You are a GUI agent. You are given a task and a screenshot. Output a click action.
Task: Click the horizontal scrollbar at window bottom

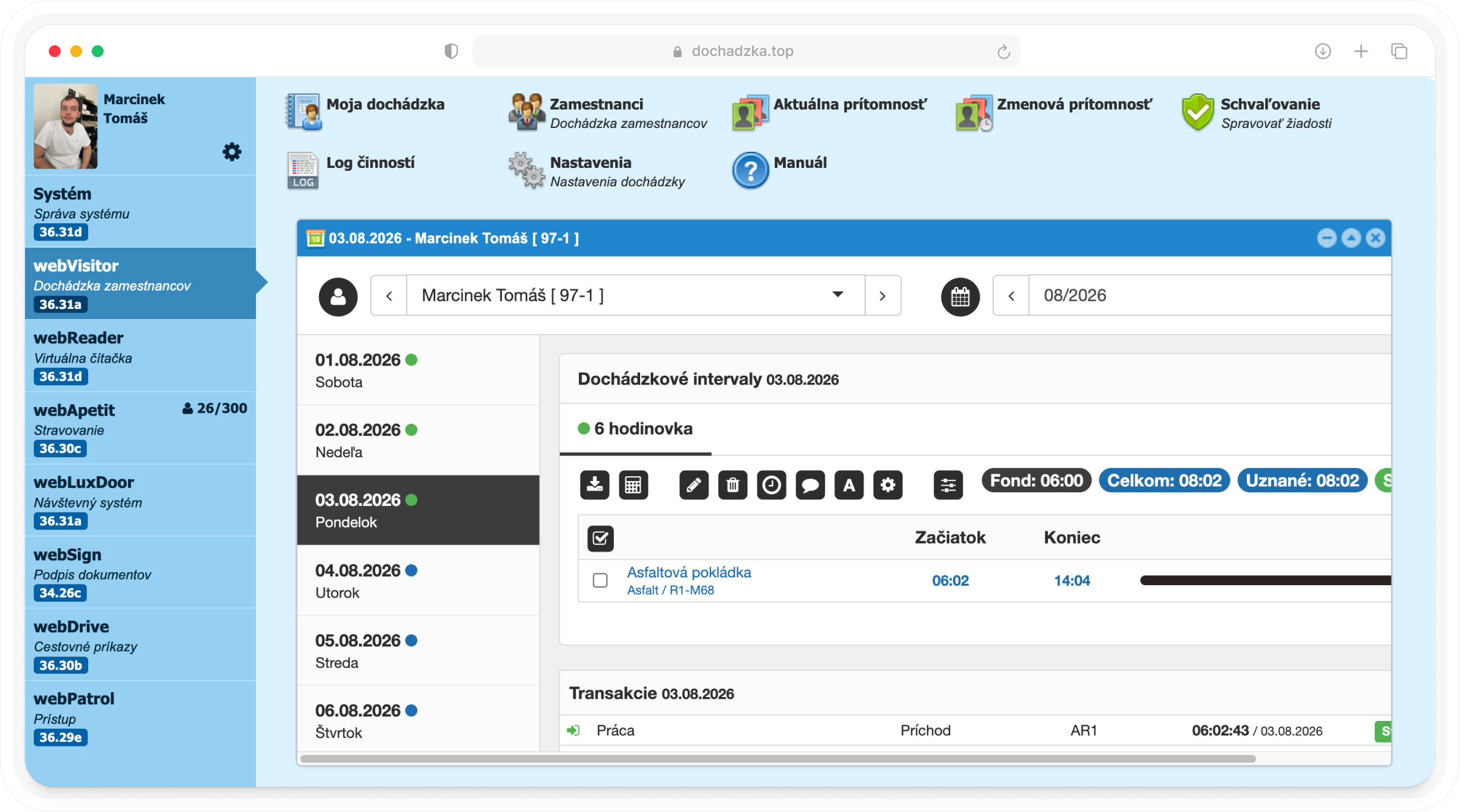pos(778,758)
